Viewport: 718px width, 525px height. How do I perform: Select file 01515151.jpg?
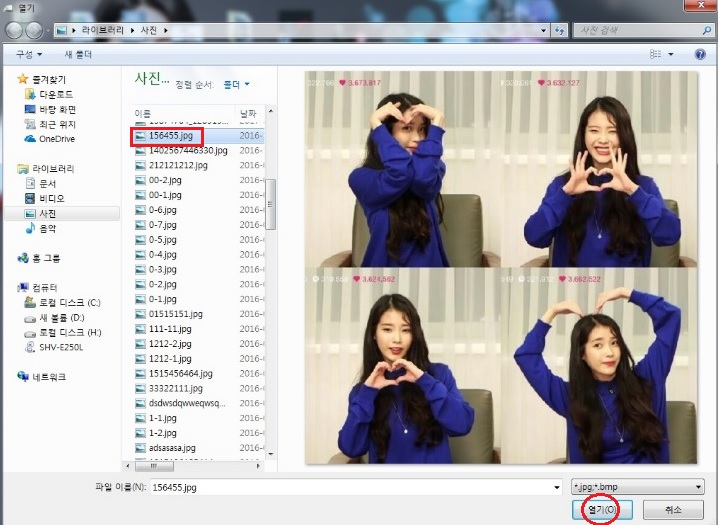click(x=175, y=314)
